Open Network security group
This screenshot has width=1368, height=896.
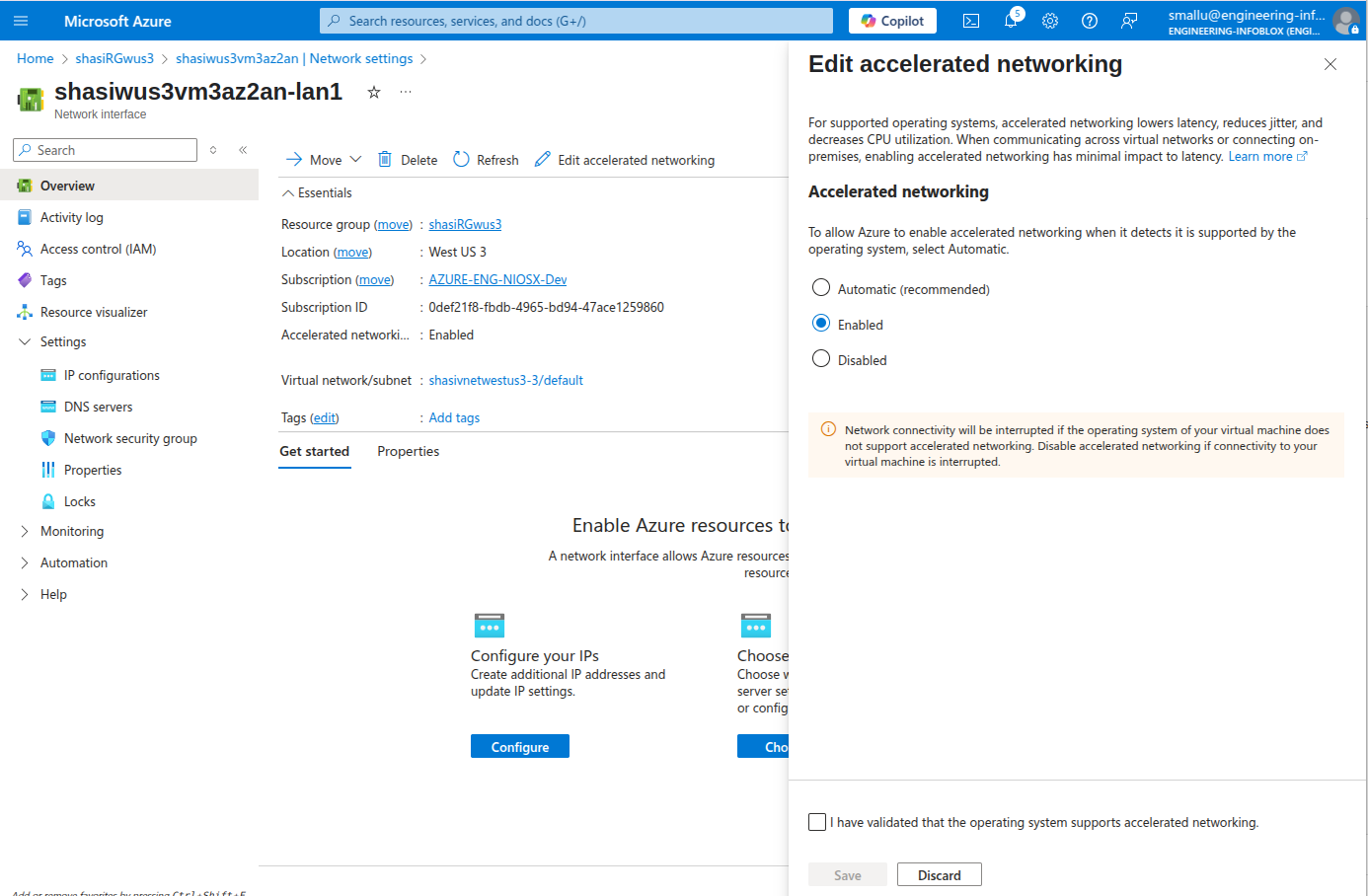129,438
